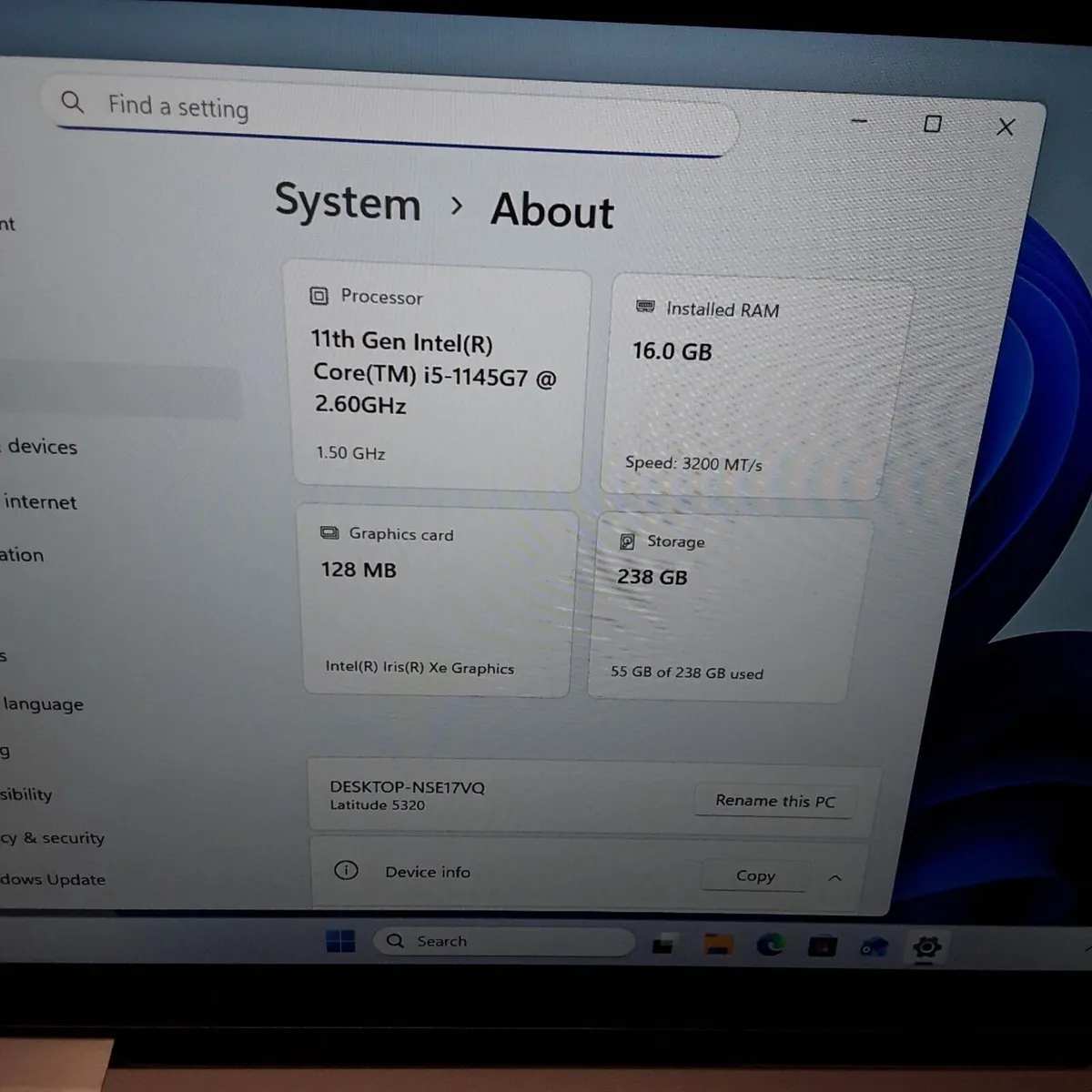
Task: Collapse the Device info section chevron
Action: point(834,878)
